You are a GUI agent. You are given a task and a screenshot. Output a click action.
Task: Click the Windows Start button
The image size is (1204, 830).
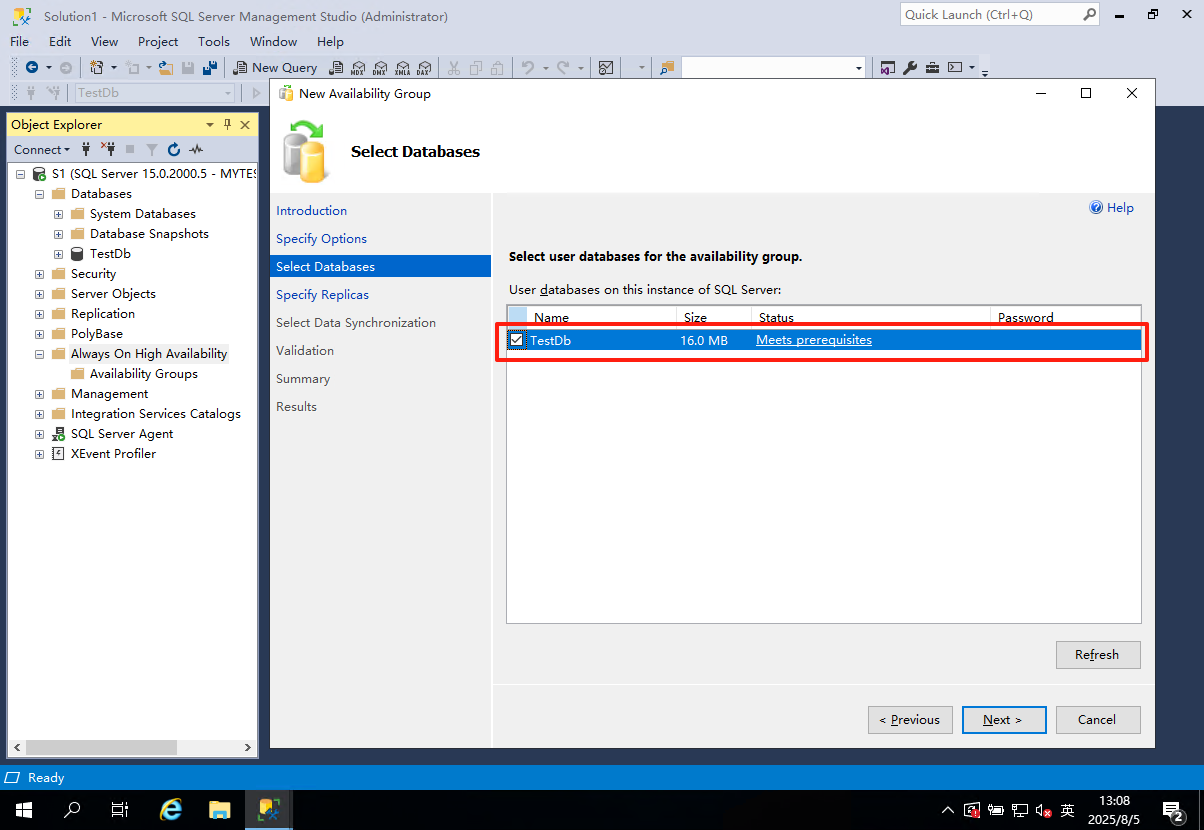[x=24, y=810]
